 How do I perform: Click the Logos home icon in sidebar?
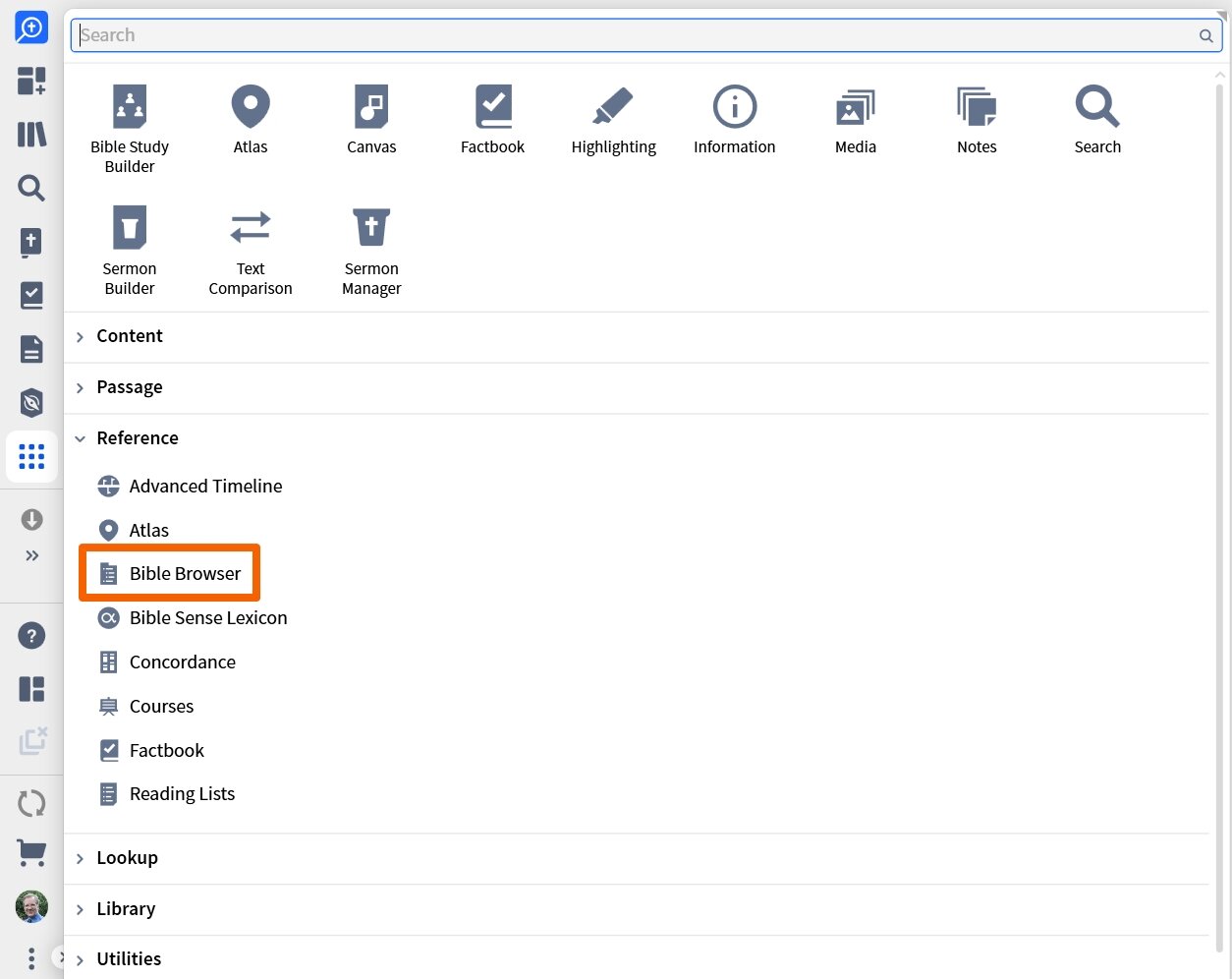point(31,28)
